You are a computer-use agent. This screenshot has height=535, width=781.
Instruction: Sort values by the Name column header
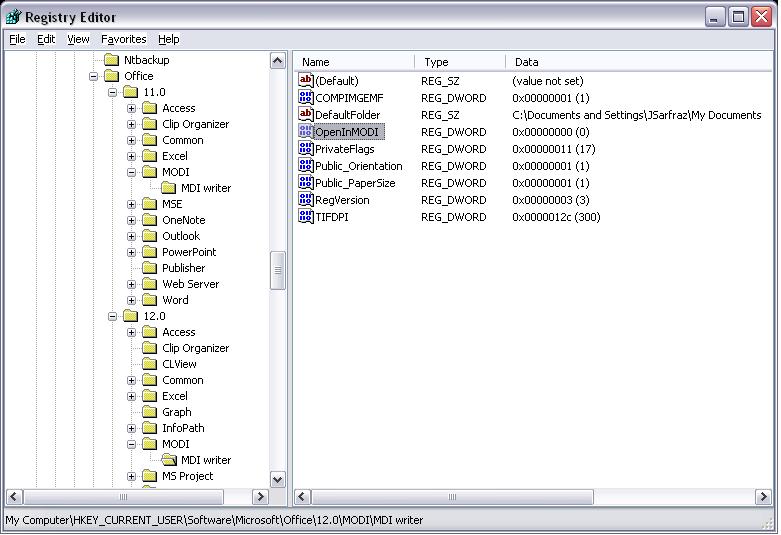354,62
